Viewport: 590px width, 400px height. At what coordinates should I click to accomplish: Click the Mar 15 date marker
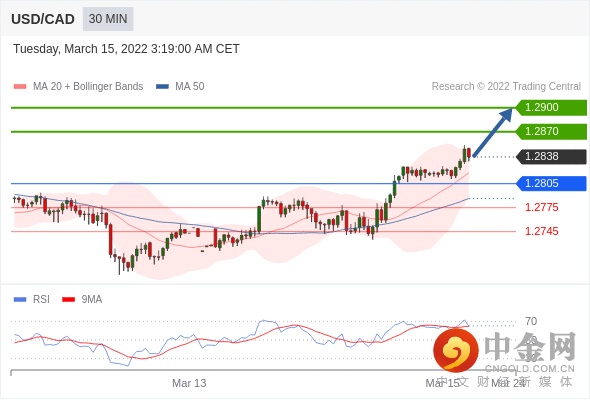click(x=442, y=383)
